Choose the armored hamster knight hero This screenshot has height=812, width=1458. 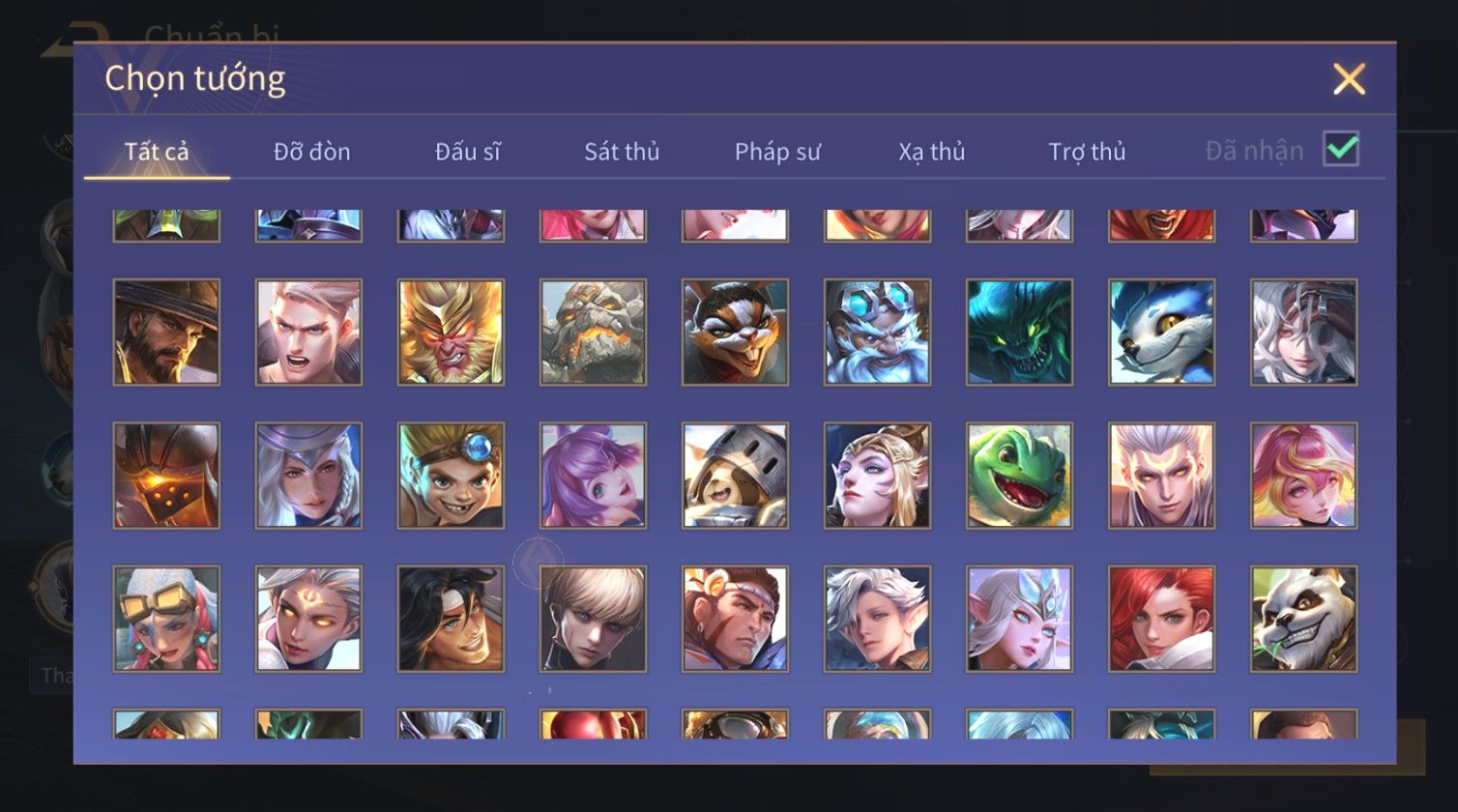click(735, 476)
